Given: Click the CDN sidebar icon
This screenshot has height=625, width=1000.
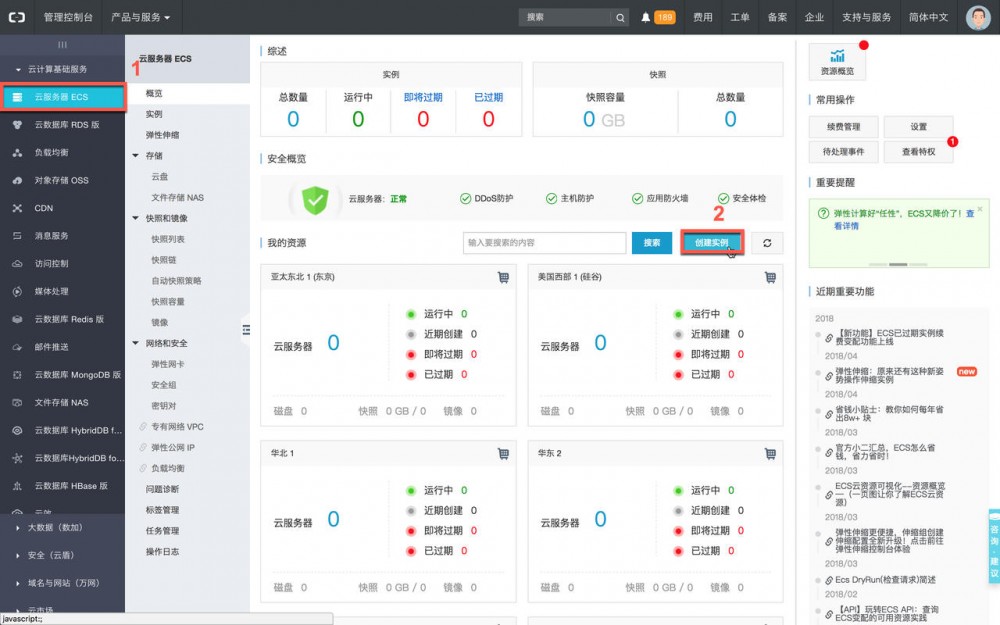Looking at the screenshot, I should pos(17,209).
